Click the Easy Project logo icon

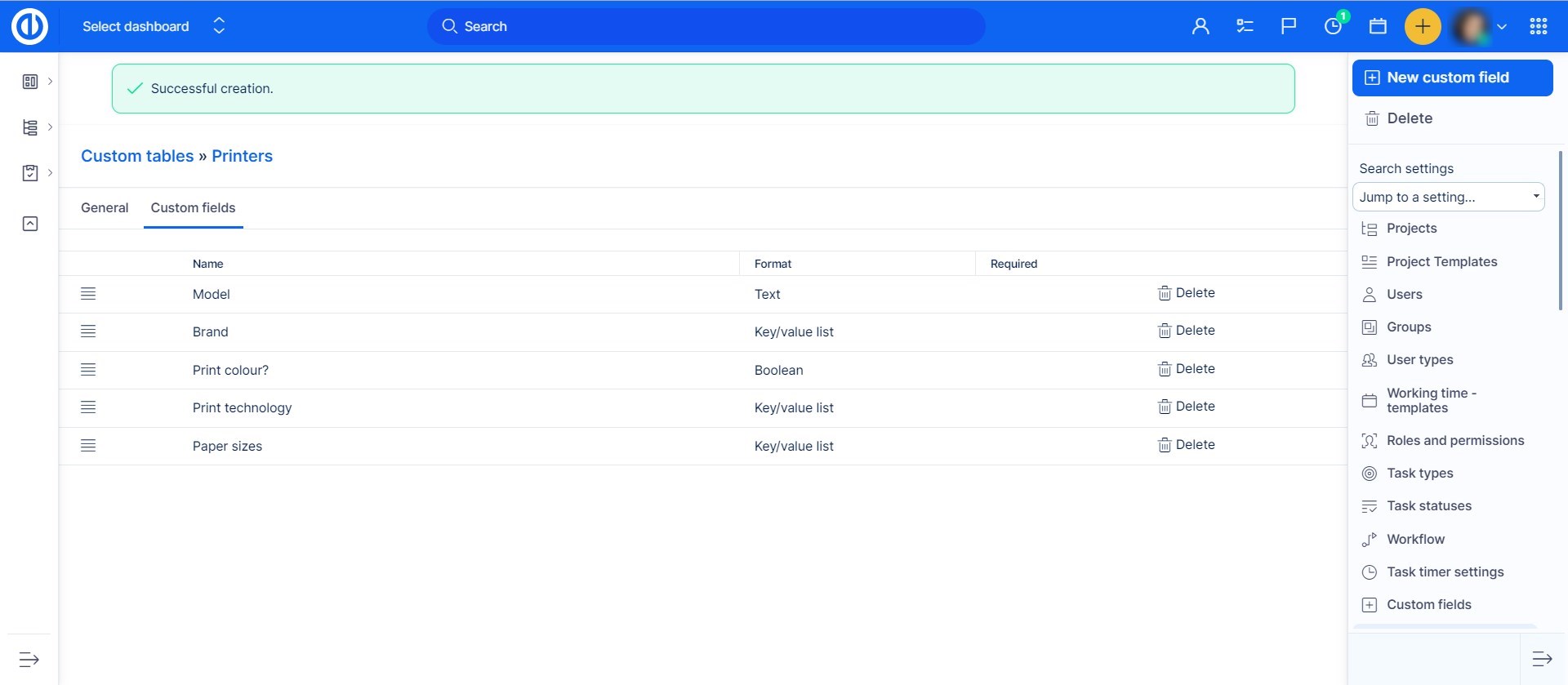pos(29,26)
